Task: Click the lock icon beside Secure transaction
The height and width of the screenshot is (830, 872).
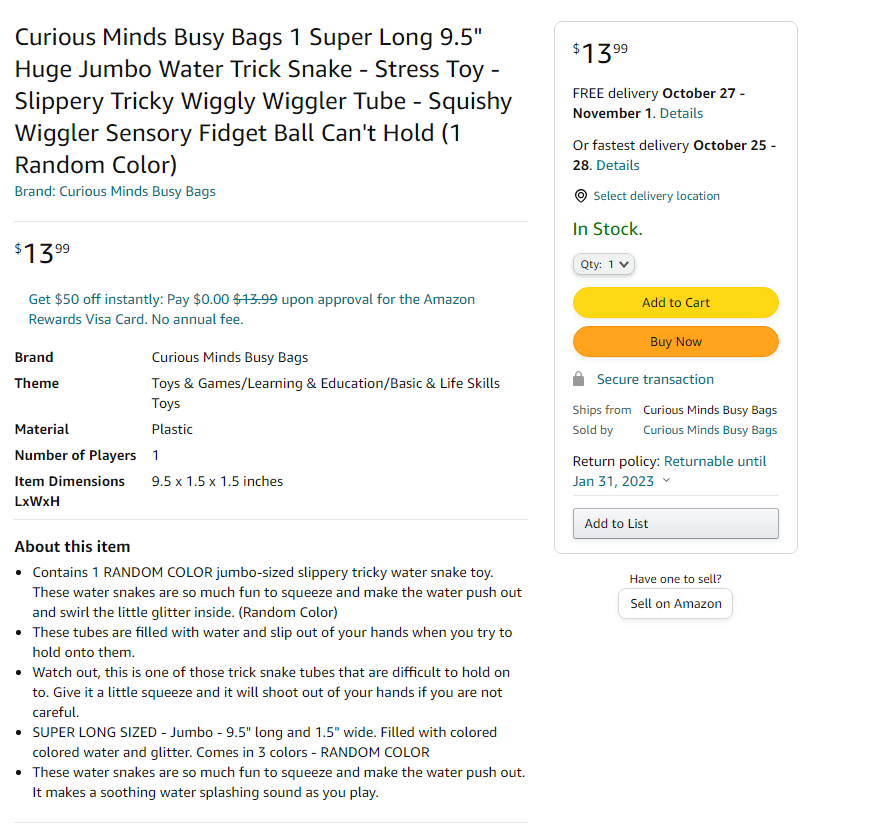Action: [x=578, y=380]
